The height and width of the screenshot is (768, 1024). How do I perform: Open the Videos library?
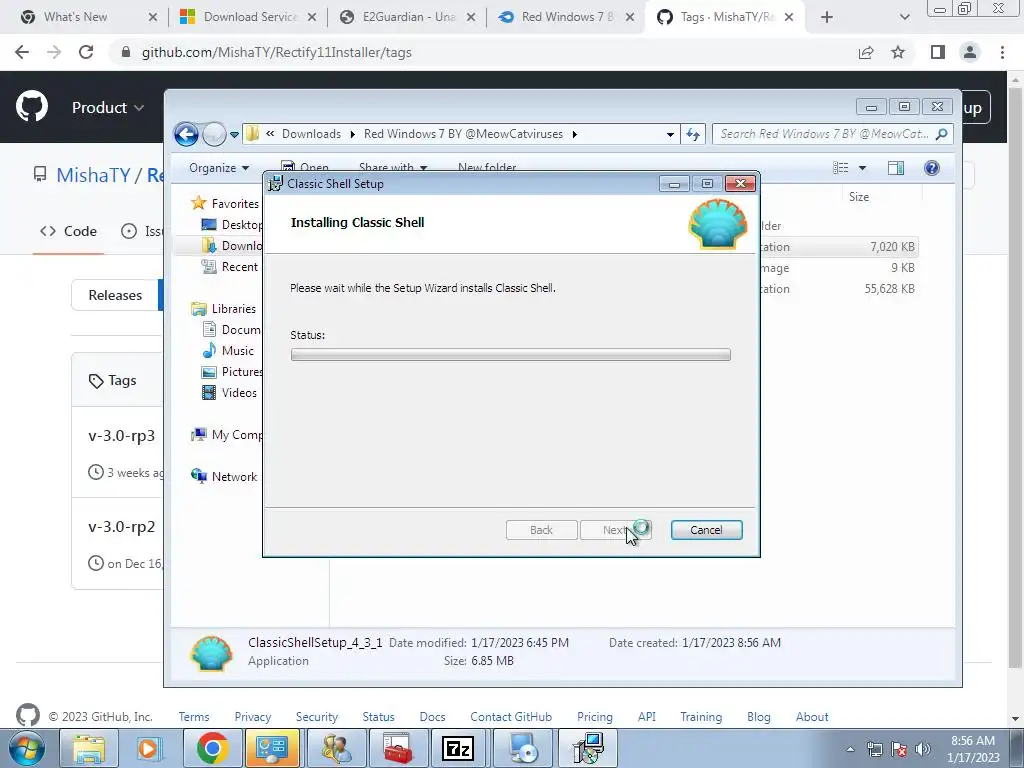coord(229,392)
